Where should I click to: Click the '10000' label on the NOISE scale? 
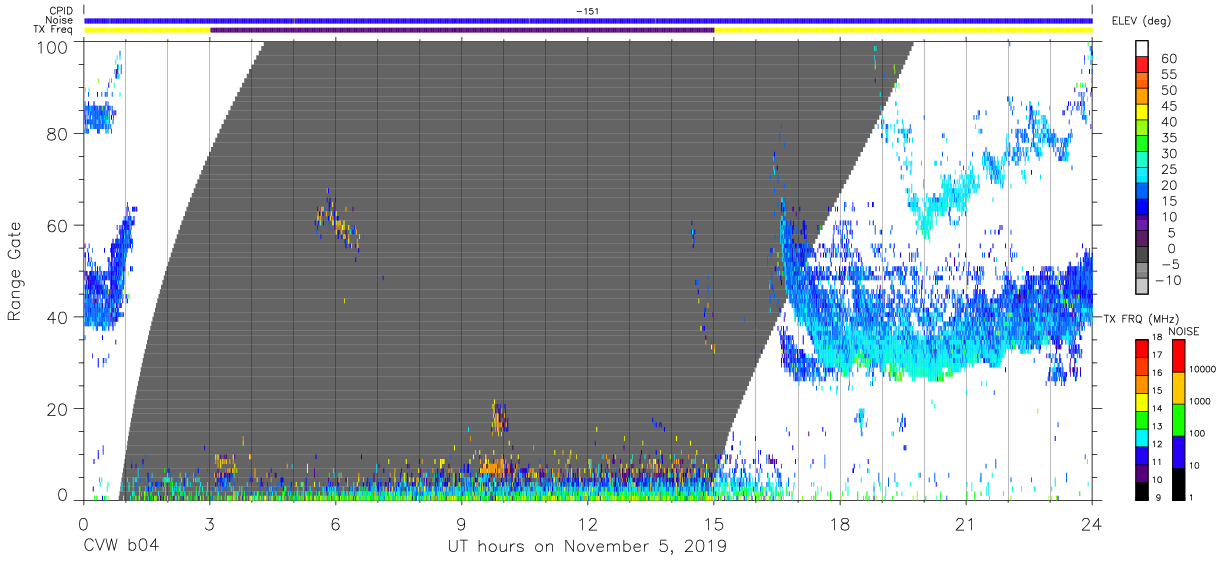point(1202,369)
